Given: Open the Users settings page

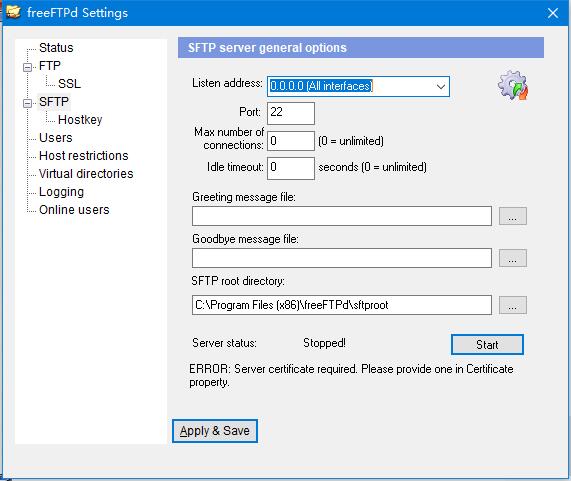Looking at the screenshot, I should tap(56, 138).
